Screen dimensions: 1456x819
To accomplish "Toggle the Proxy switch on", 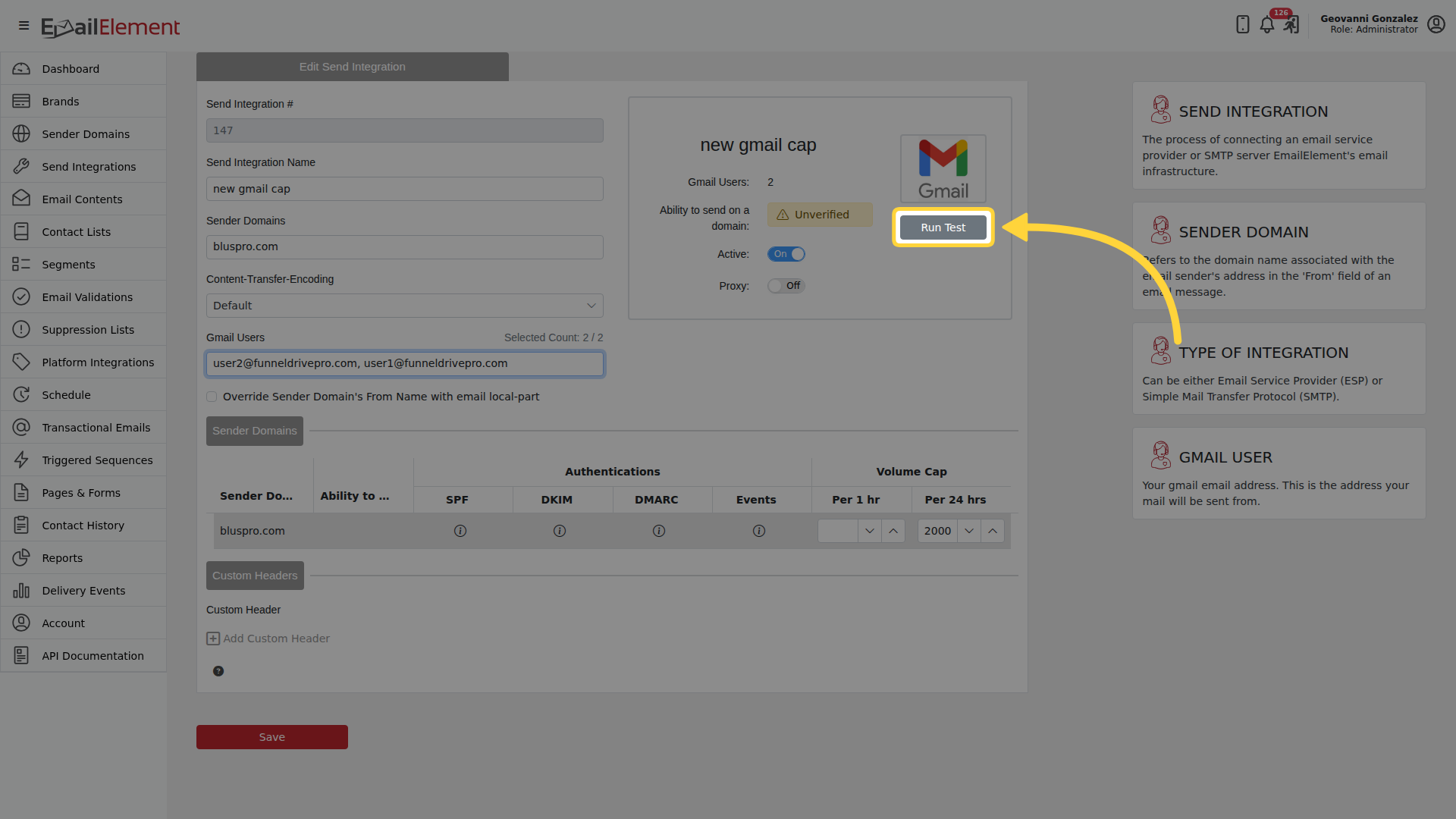I will [786, 286].
